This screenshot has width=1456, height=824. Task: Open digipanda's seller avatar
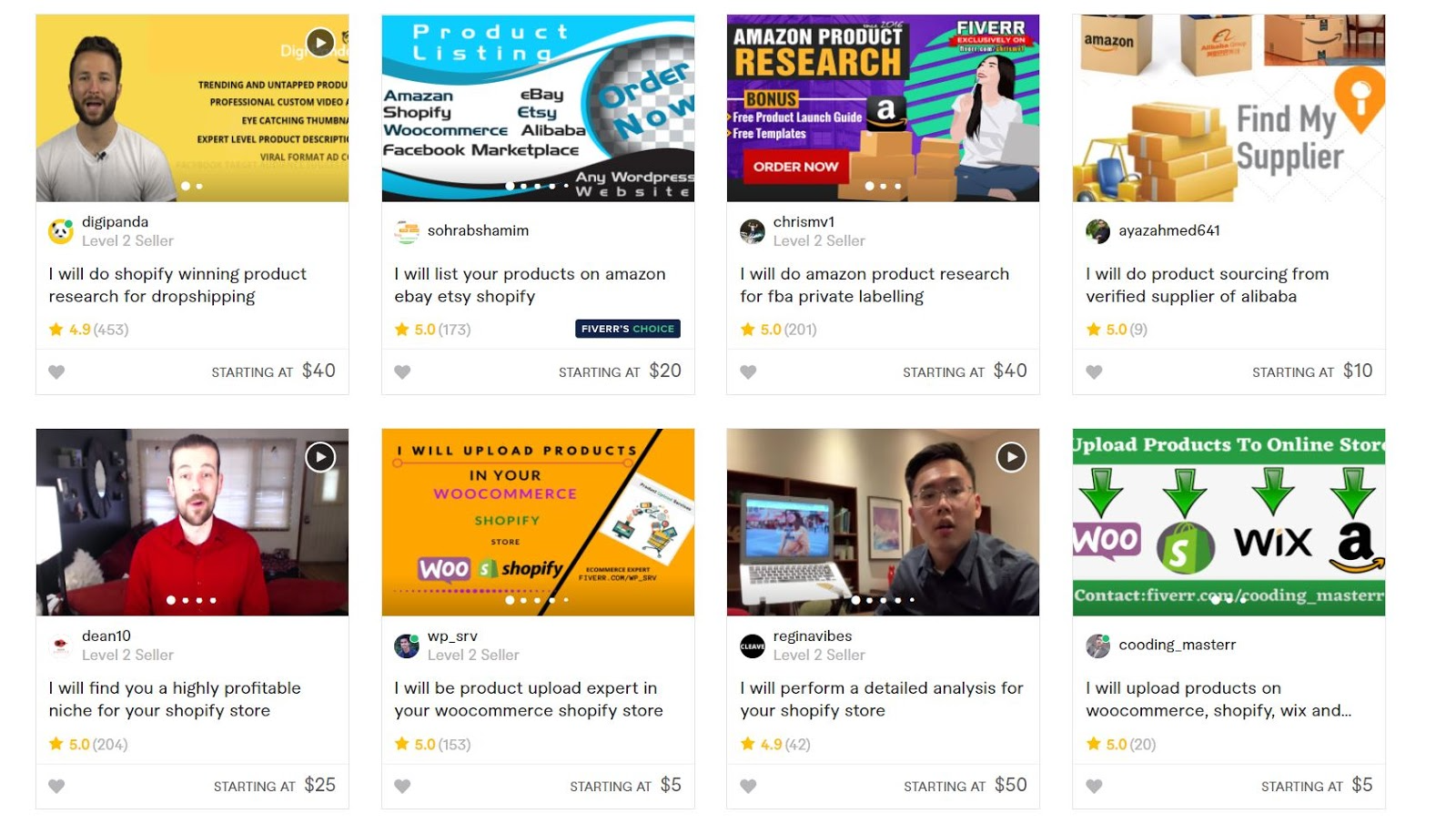click(x=61, y=231)
